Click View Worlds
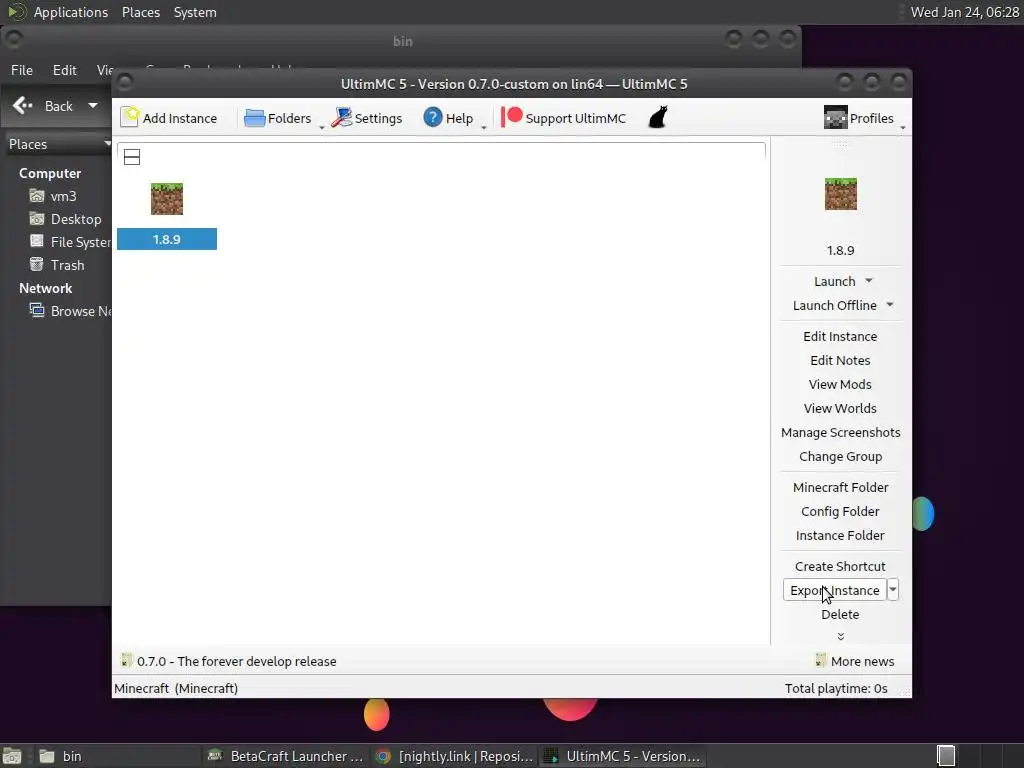Screen dimensions: 1024x768 [840, 408]
